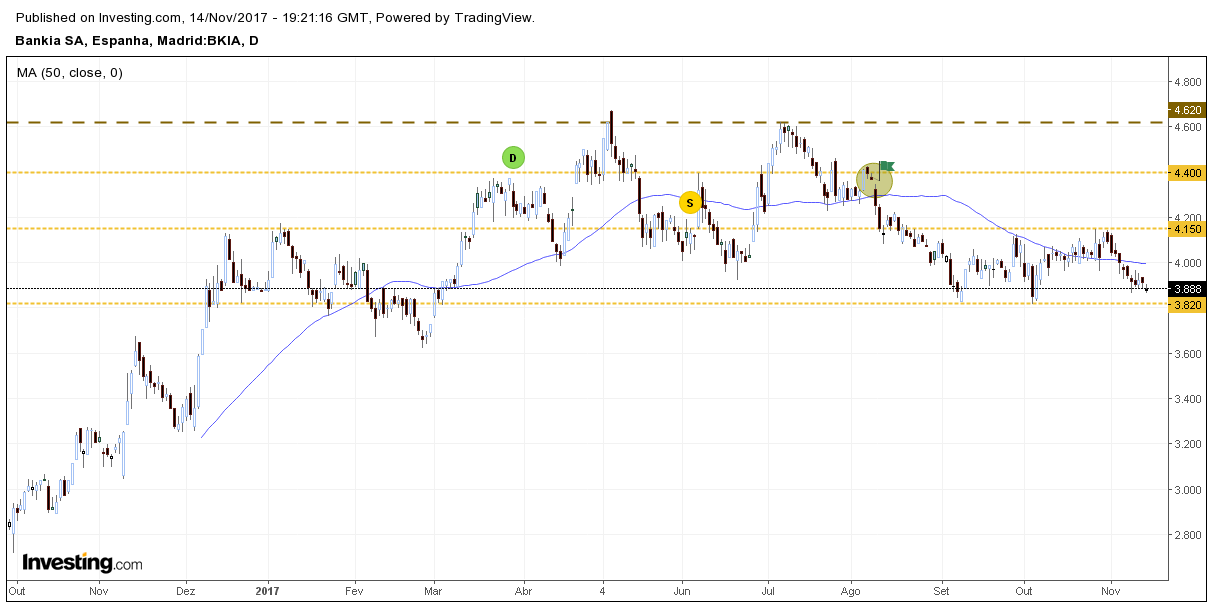Viewport: 1213px width, 604px height.
Task: Click the Jul label on time axis
Action: pos(768,591)
